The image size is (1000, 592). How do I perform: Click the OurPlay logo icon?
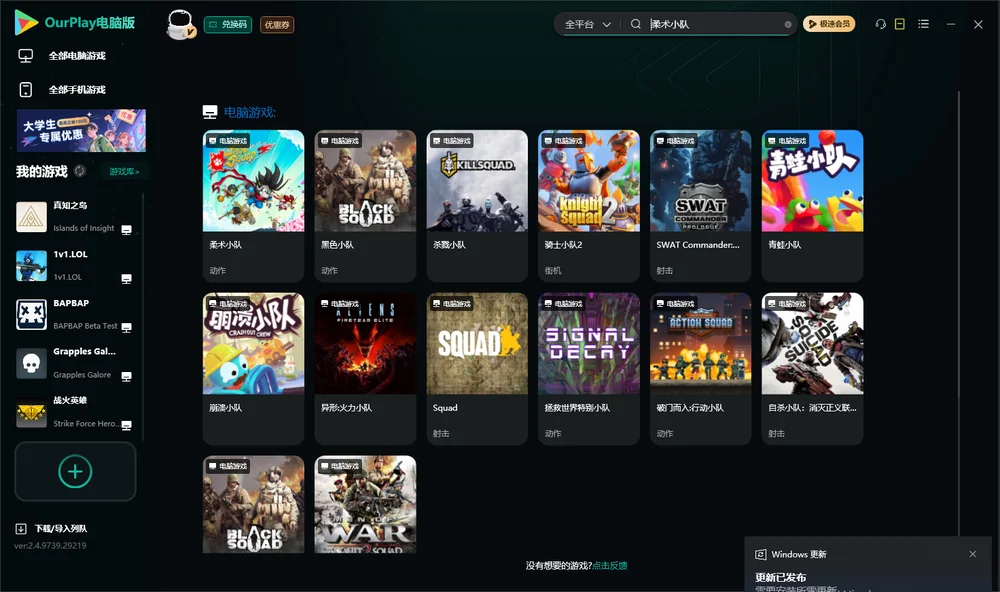click(x=26, y=22)
